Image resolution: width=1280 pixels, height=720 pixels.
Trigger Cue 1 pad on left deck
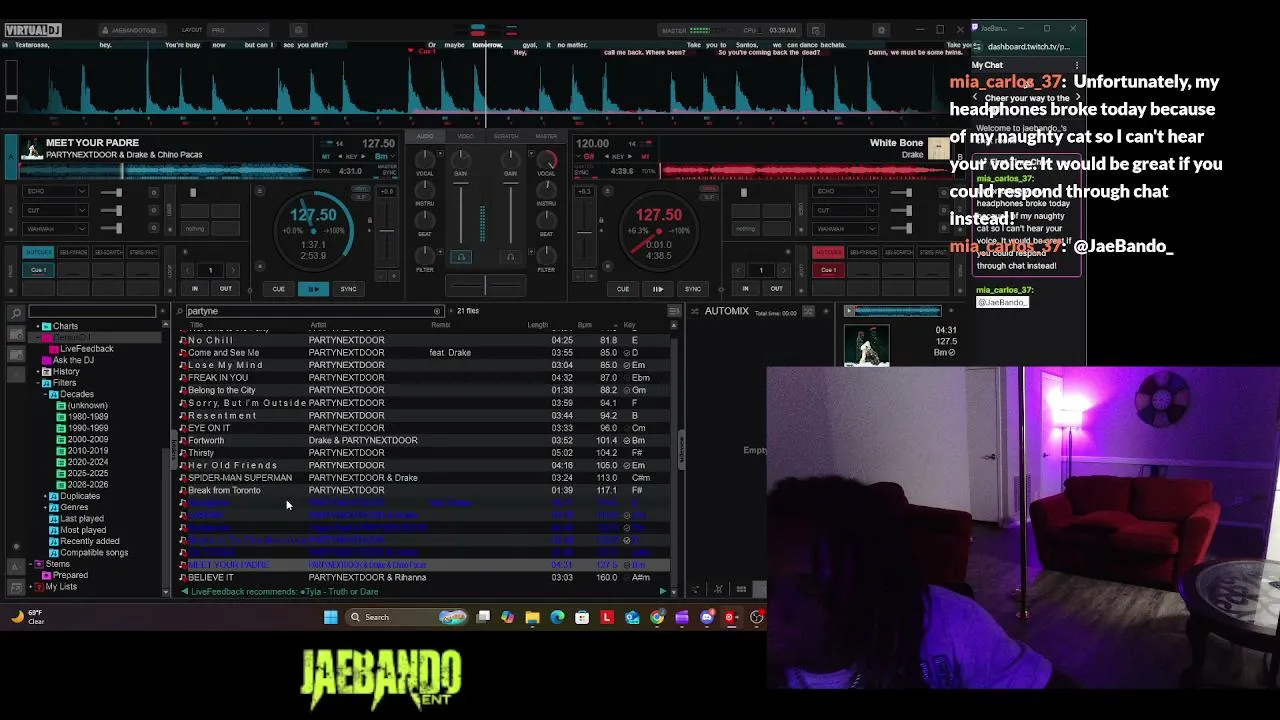click(39, 270)
